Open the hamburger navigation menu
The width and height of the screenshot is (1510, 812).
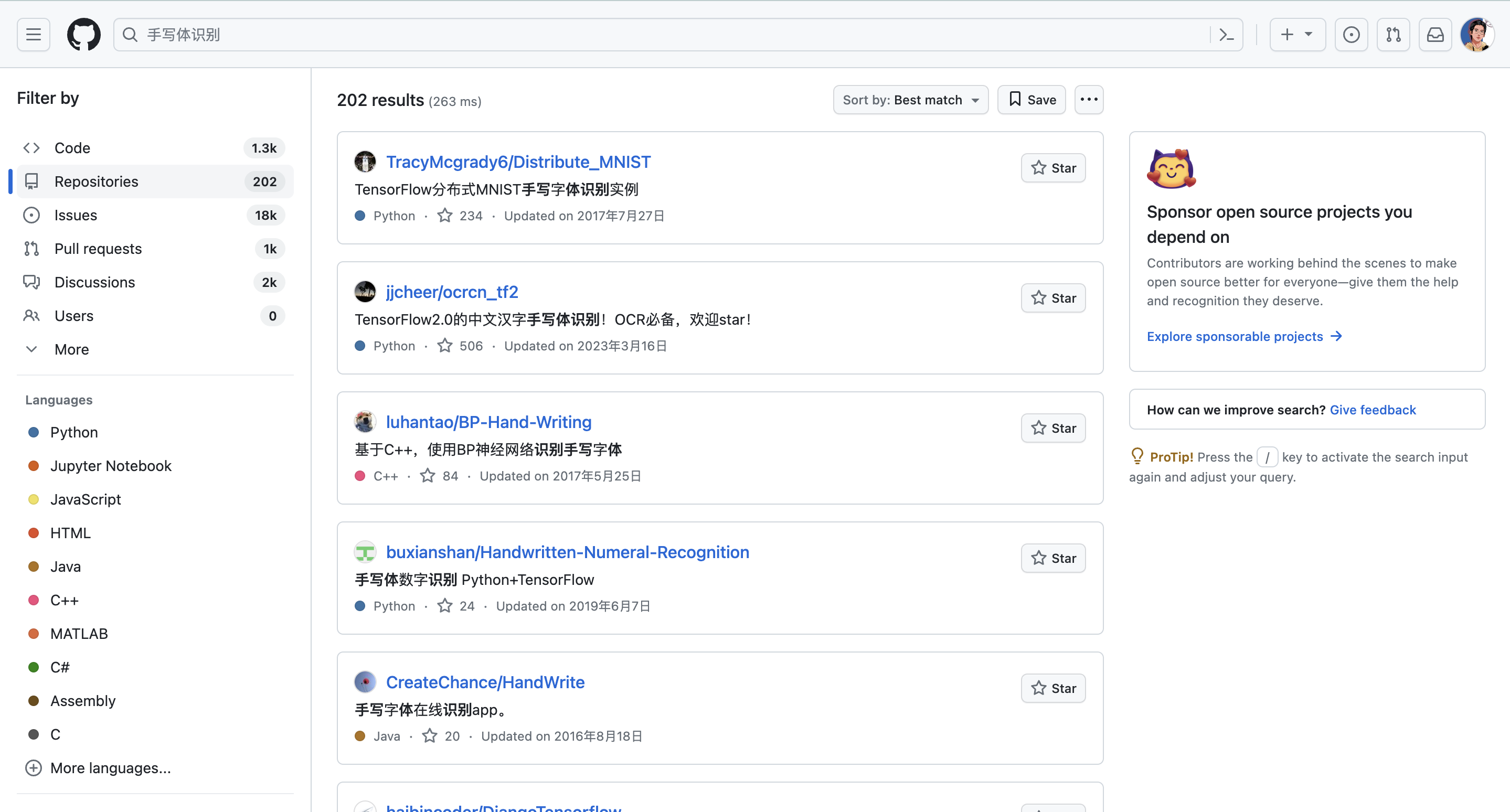pyautogui.click(x=34, y=35)
